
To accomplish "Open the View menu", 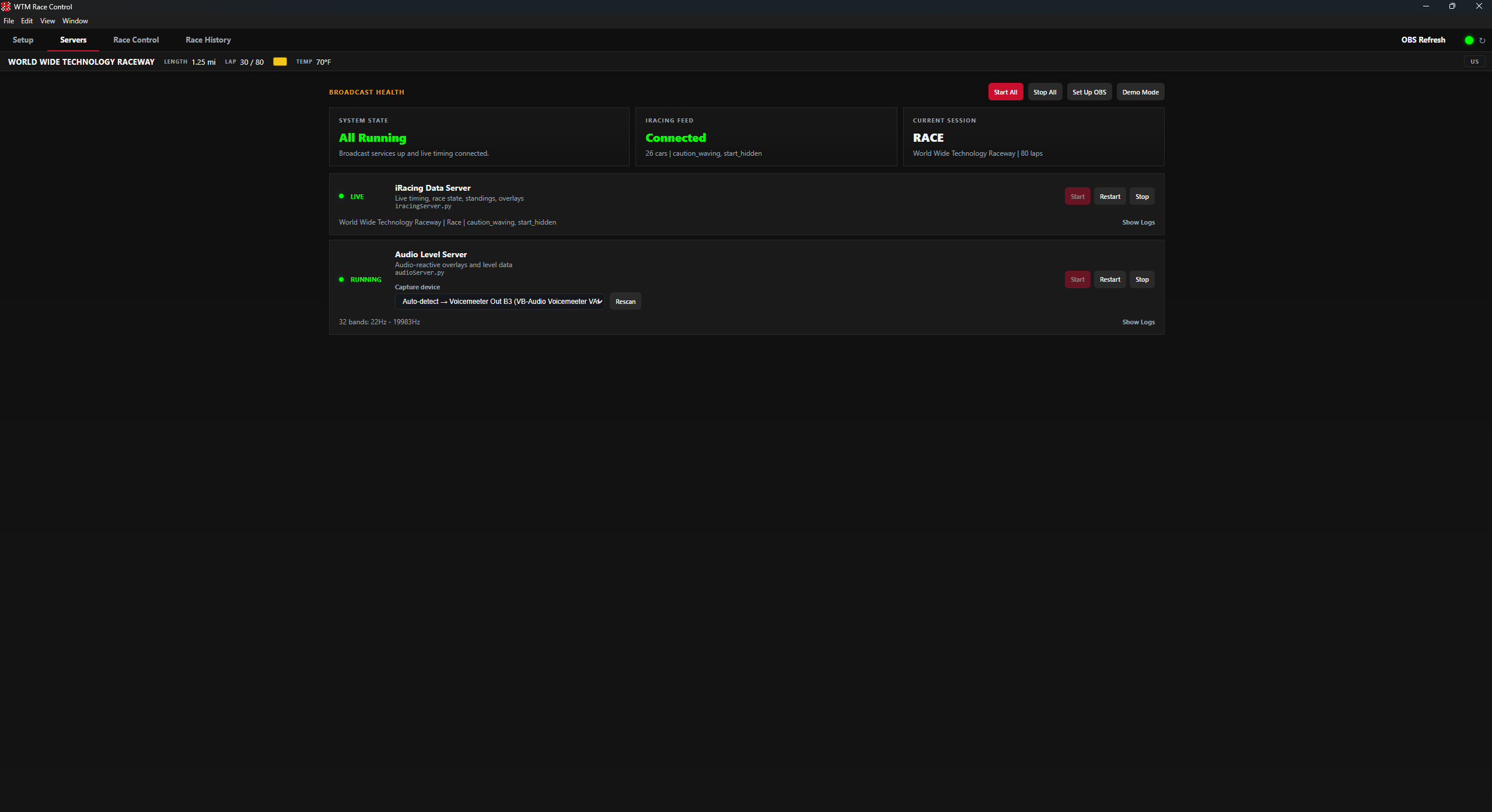I will pos(47,21).
